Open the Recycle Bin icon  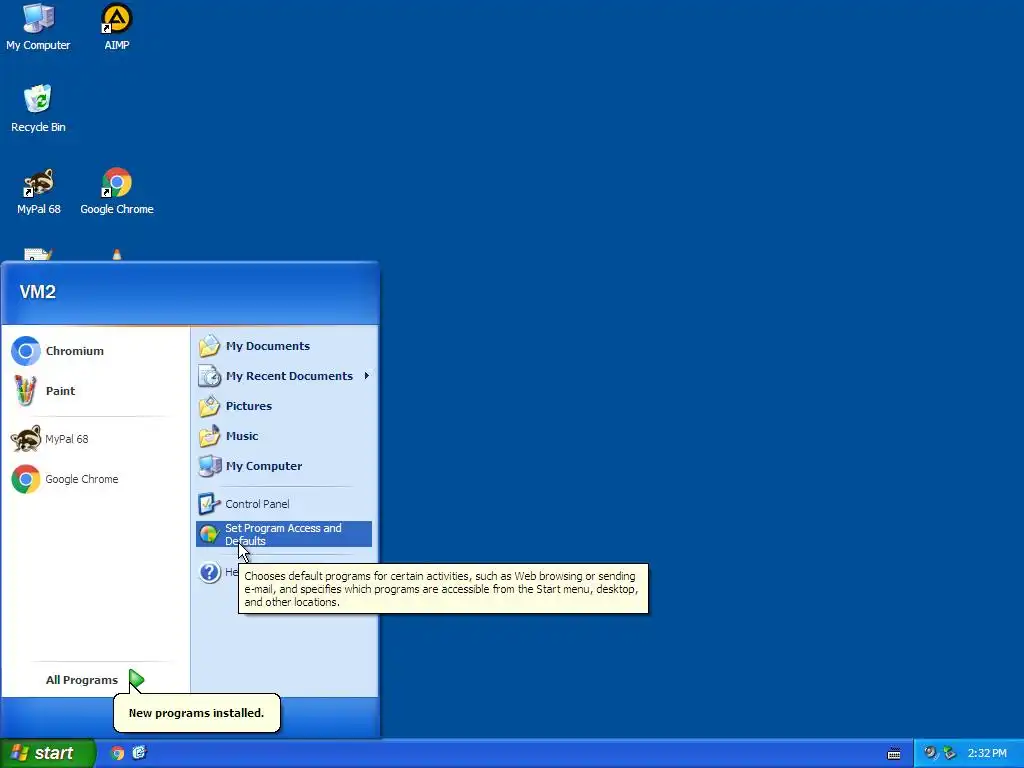pos(38,108)
